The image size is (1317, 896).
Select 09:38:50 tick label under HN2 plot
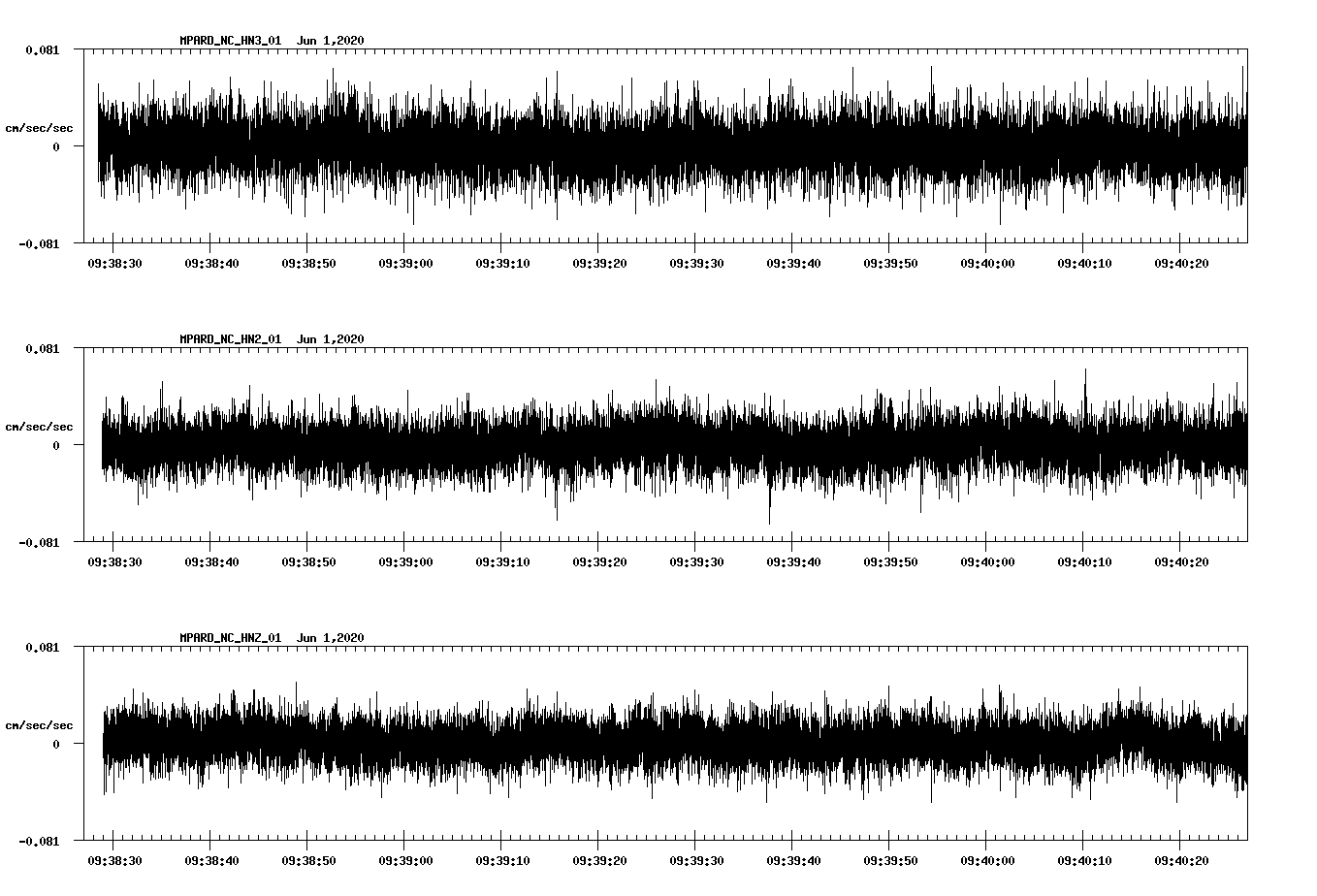click(308, 561)
